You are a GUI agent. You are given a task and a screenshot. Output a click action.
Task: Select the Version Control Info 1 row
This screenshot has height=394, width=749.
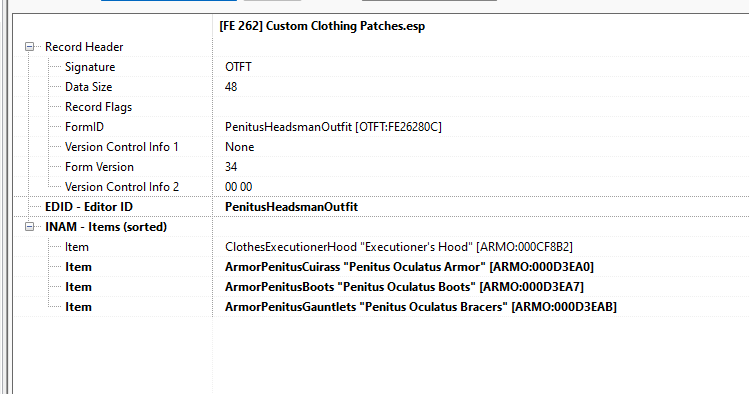[x=122, y=147]
